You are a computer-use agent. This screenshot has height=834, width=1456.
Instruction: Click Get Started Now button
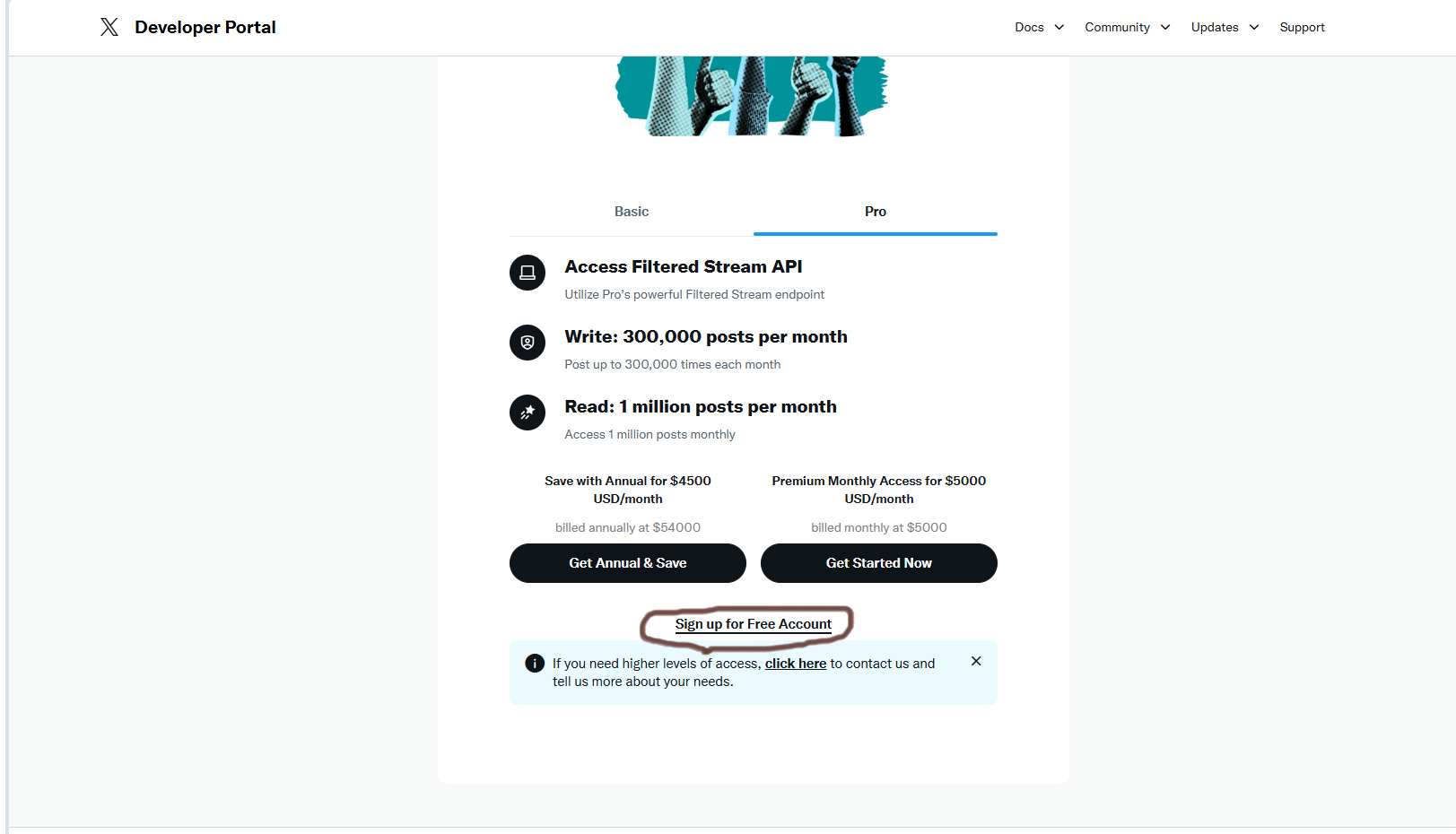point(879,563)
